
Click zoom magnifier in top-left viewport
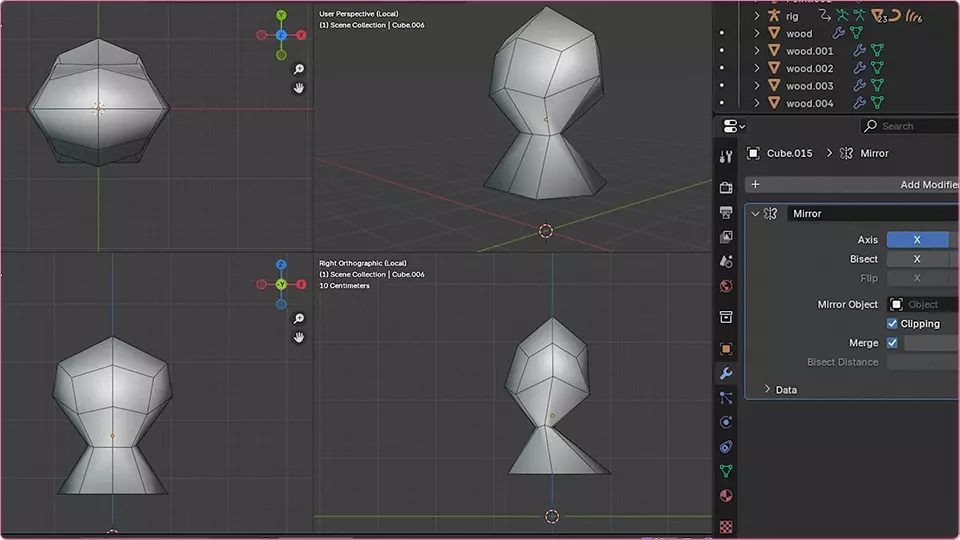pos(299,69)
